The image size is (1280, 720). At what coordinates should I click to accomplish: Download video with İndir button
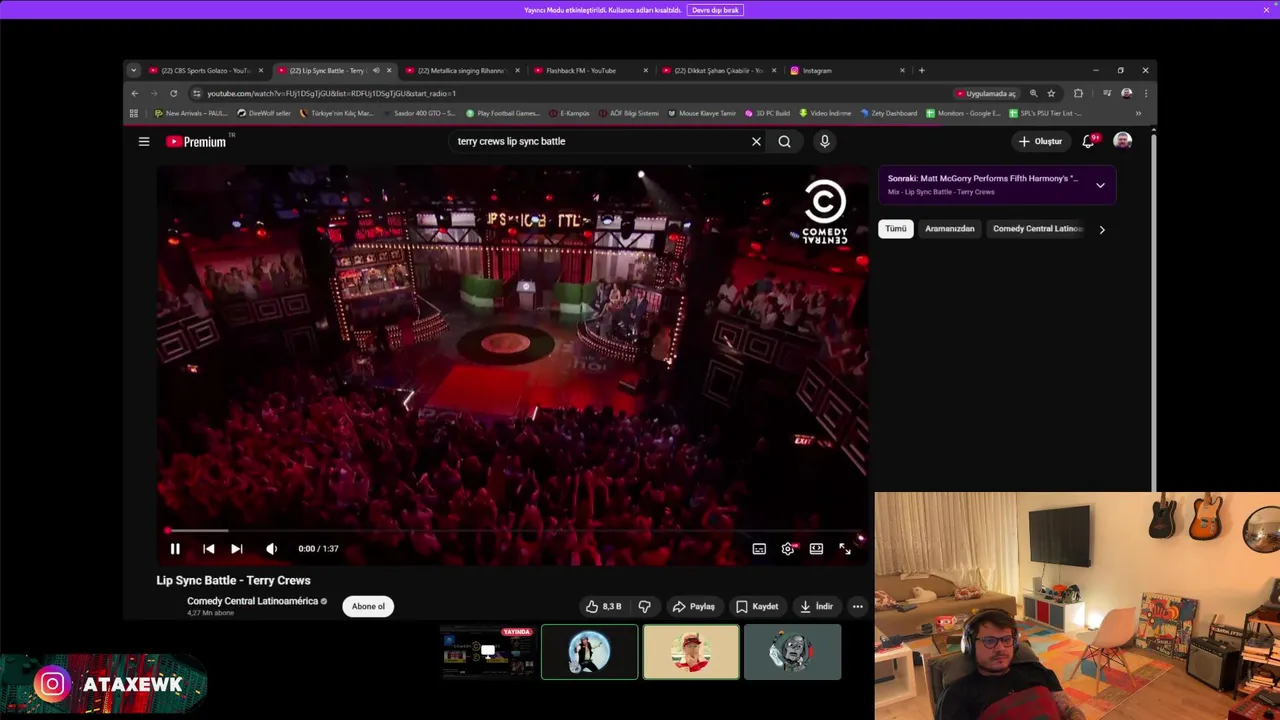pyautogui.click(x=815, y=606)
